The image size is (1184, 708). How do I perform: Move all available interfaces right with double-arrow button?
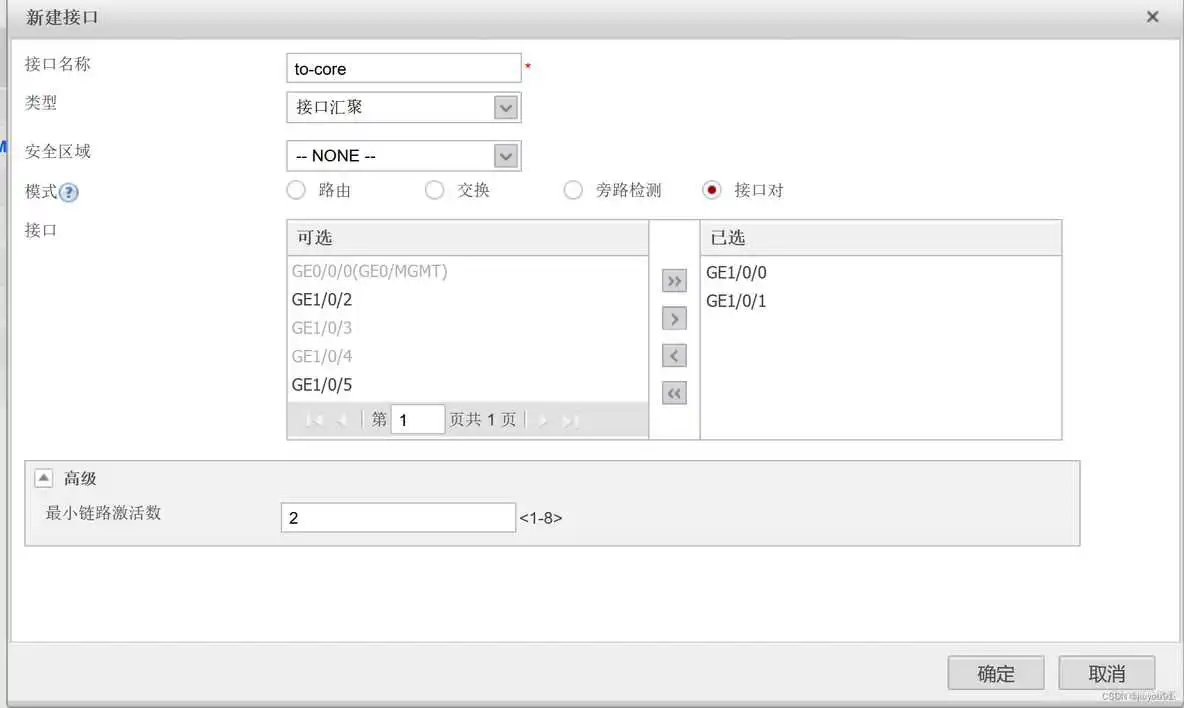[x=674, y=281]
